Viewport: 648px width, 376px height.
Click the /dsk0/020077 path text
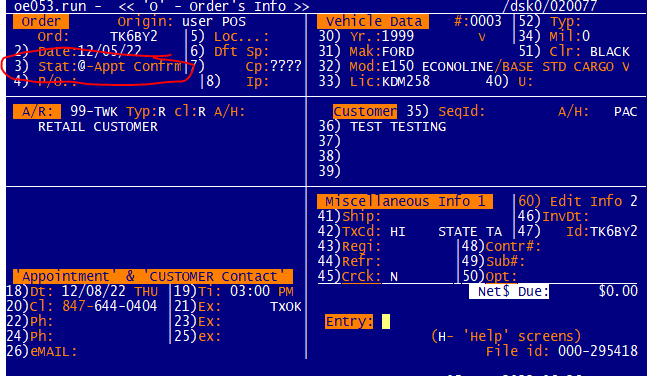(550, 7)
